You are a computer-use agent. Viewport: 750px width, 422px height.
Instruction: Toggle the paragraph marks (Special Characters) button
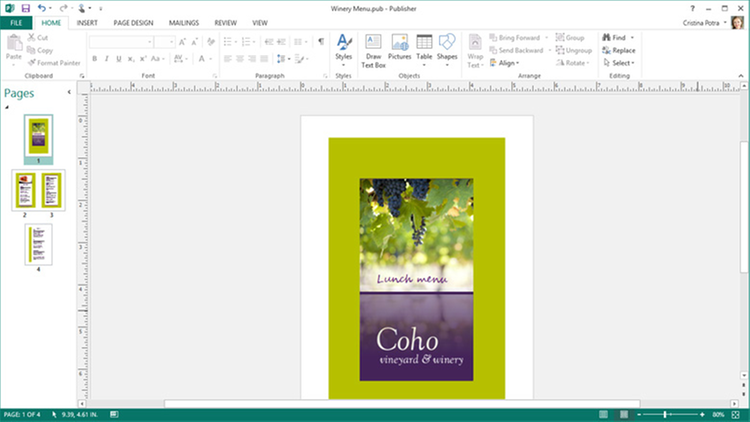coord(321,42)
